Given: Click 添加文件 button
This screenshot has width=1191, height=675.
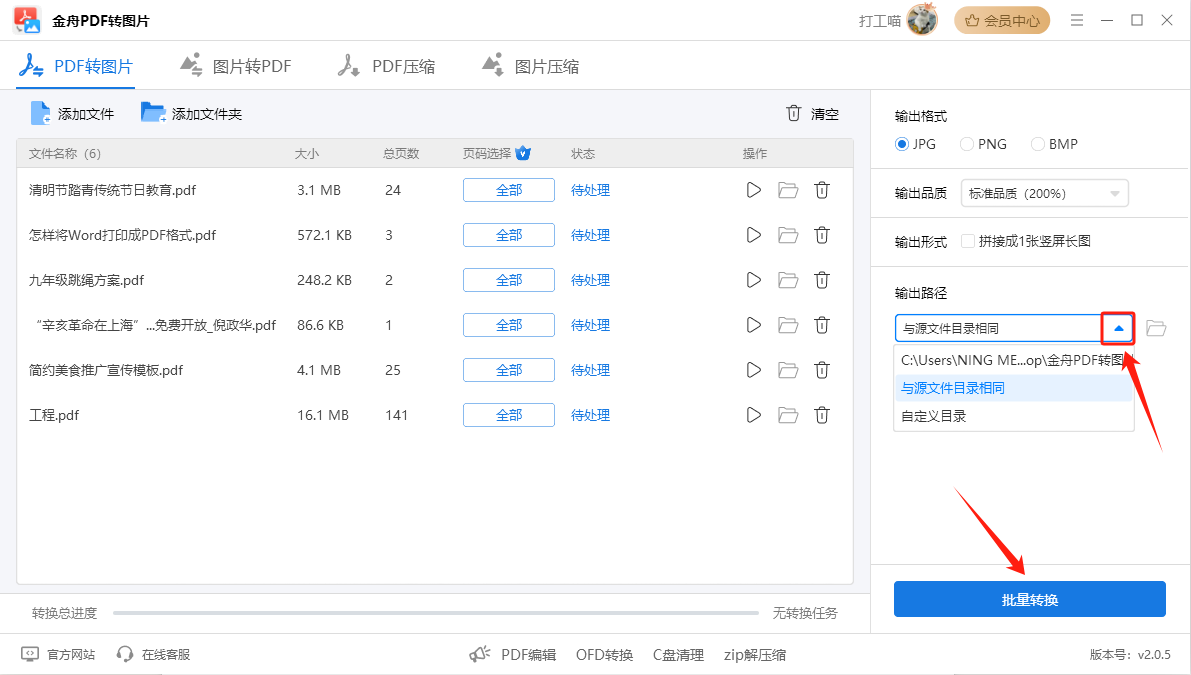Looking at the screenshot, I should [72, 114].
